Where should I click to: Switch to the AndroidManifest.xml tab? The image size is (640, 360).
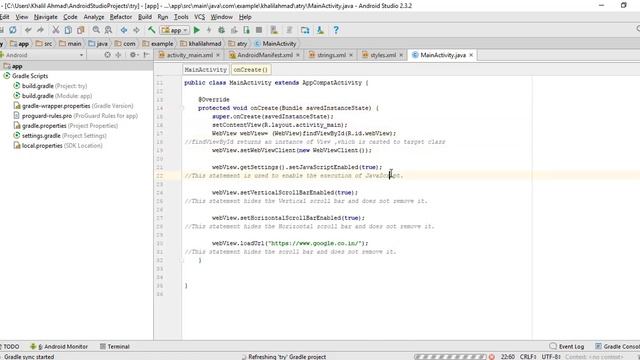264,55
